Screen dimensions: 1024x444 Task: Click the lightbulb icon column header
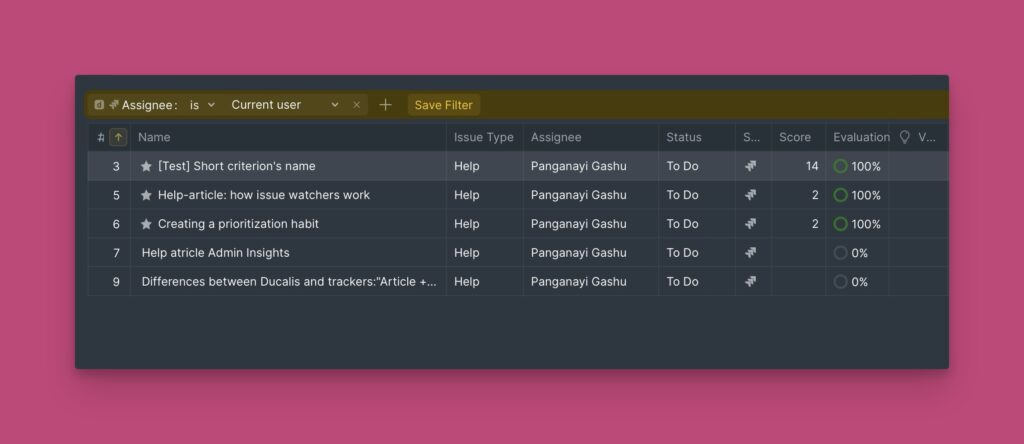tap(905, 137)
